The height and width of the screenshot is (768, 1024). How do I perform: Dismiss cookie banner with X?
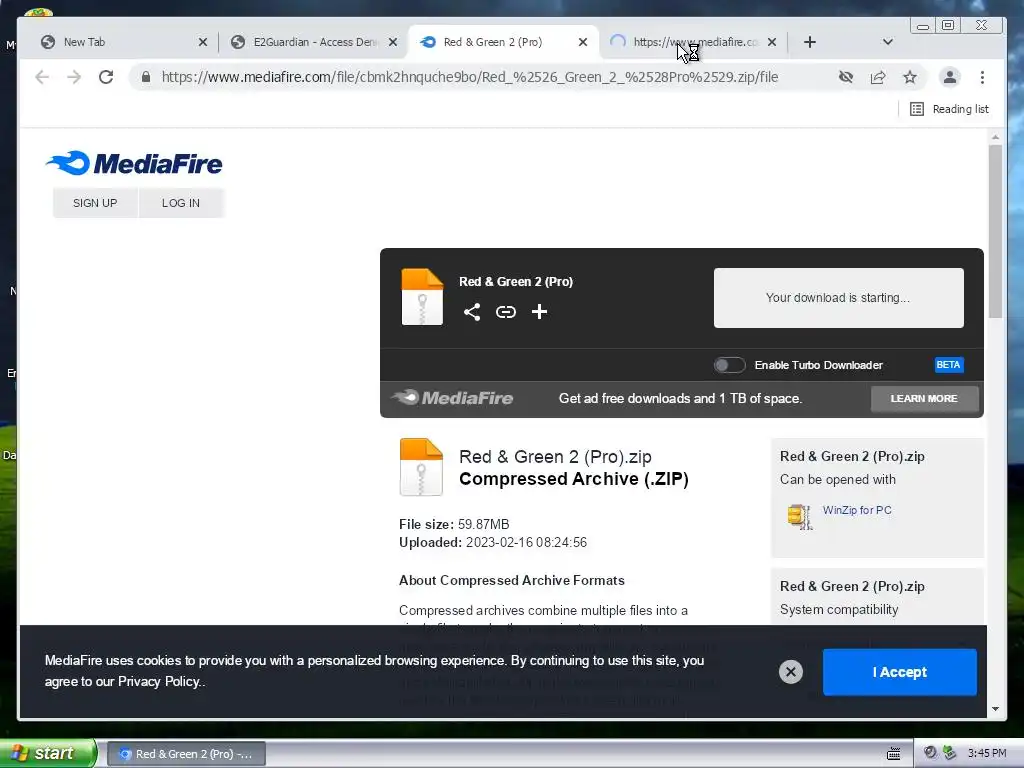790,672
